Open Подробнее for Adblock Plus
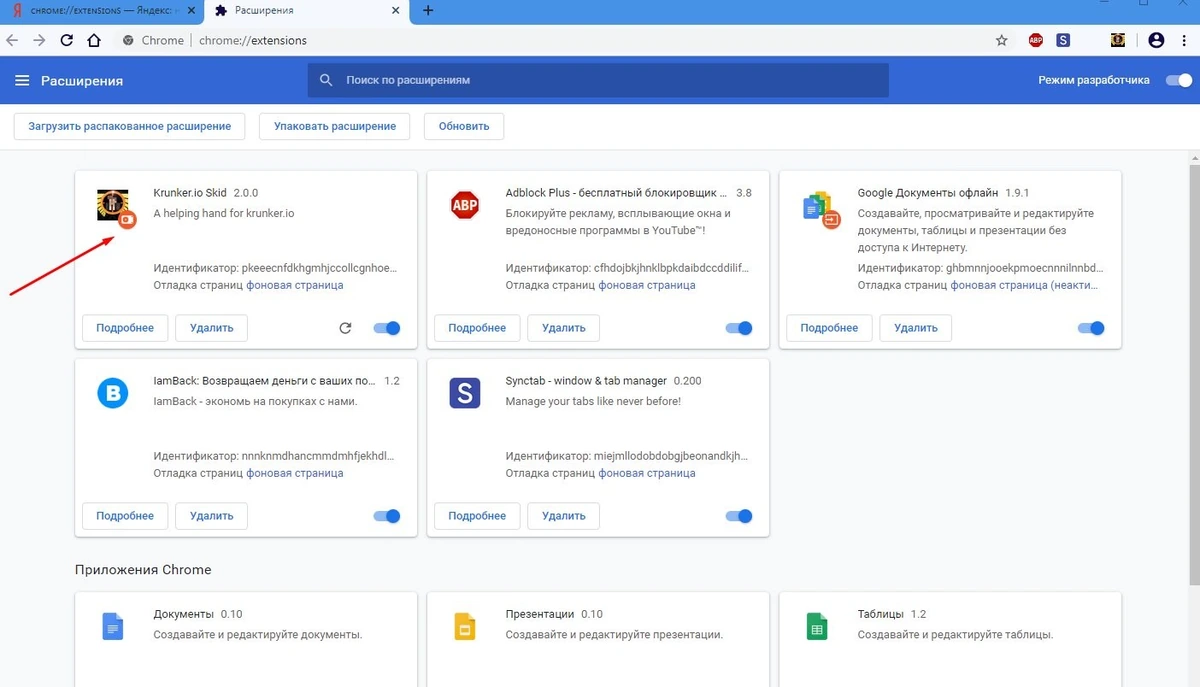The image size is (1200, 687). click(477, 328)
